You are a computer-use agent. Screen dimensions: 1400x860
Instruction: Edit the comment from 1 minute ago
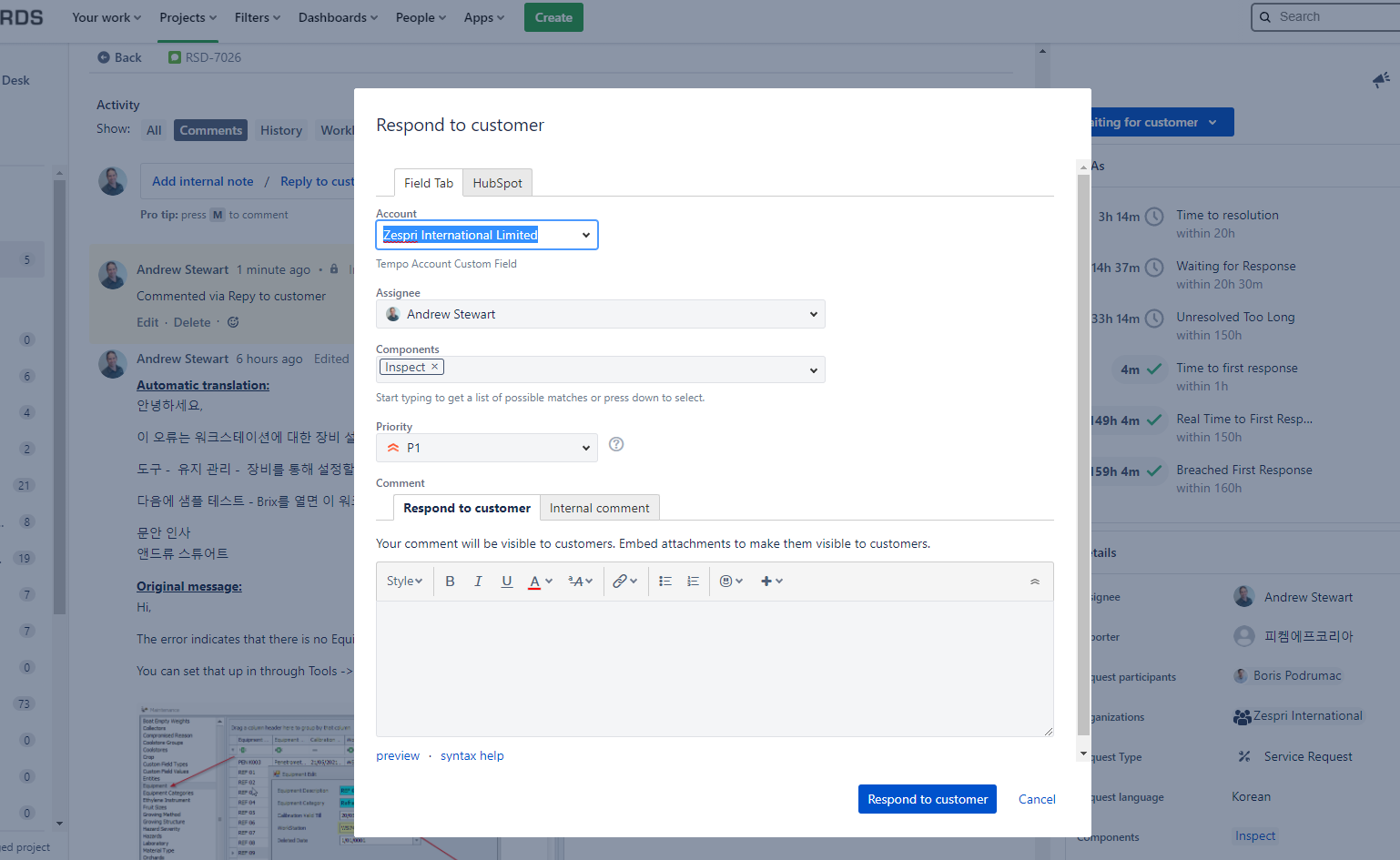pyautogui.click(x=147, y=322)
